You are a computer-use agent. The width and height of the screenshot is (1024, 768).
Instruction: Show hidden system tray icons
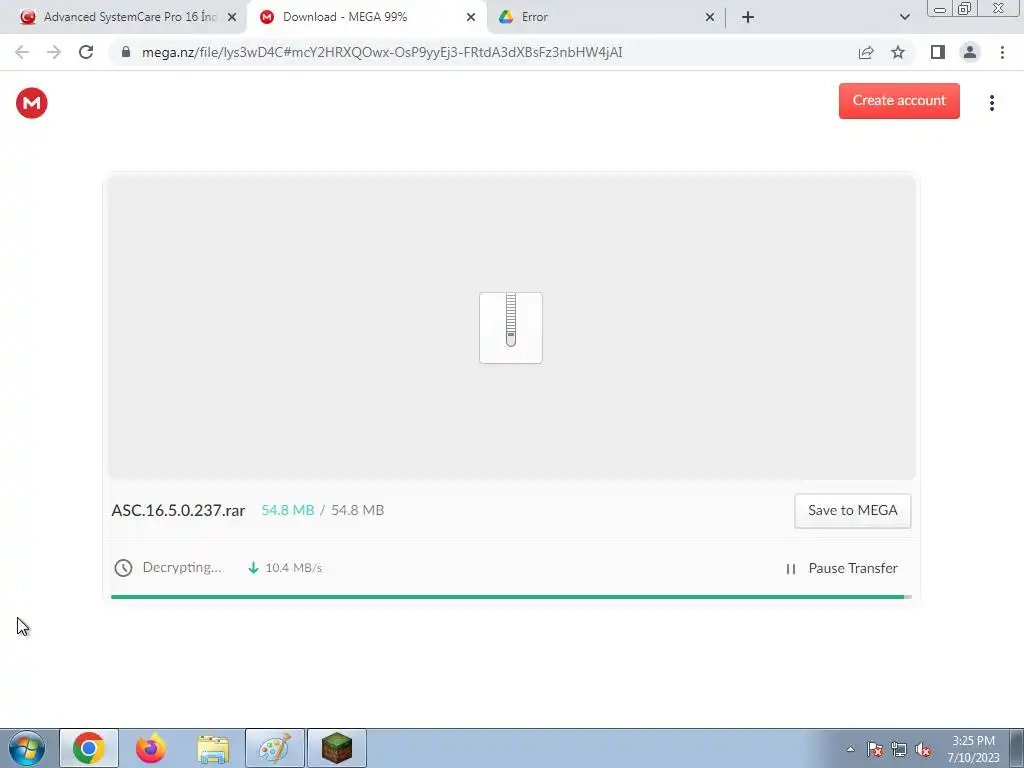(x=850, y=749)
